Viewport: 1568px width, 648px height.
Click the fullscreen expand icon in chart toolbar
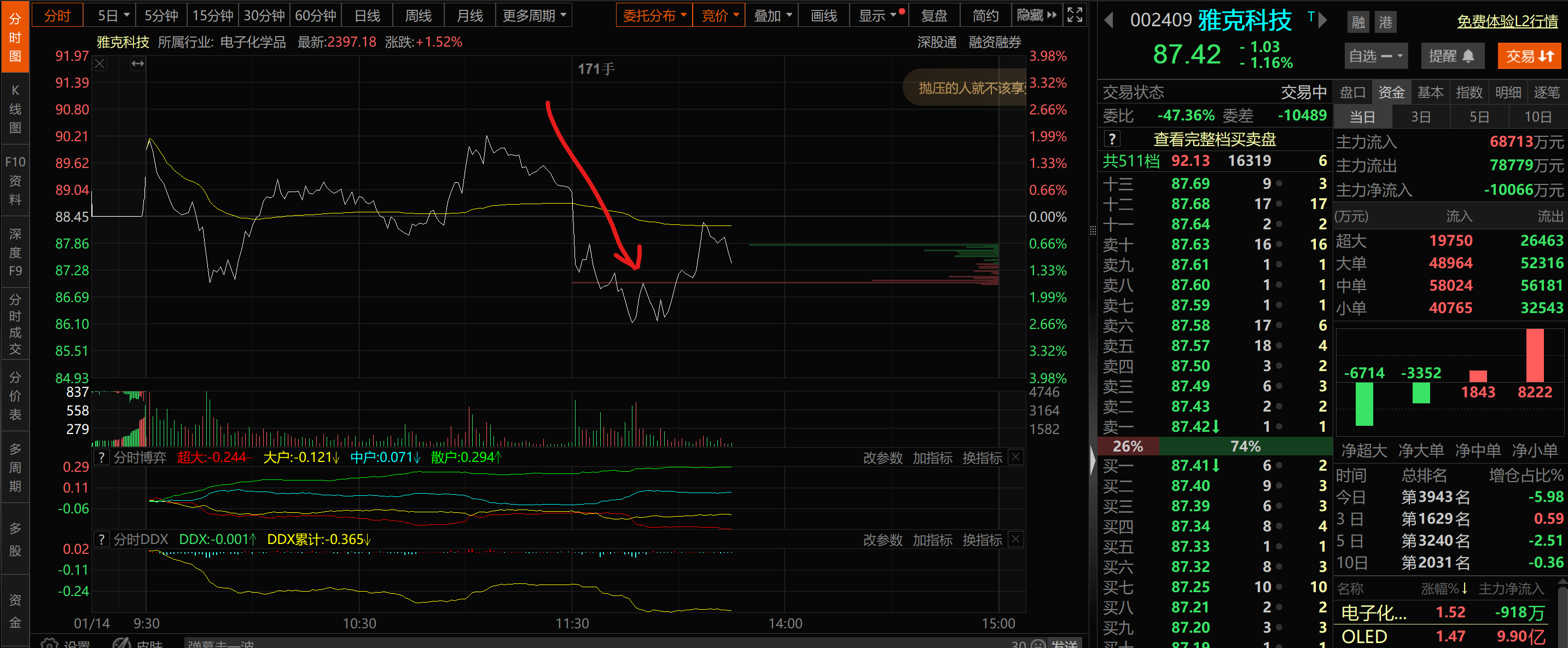[x=1075, y=15]
